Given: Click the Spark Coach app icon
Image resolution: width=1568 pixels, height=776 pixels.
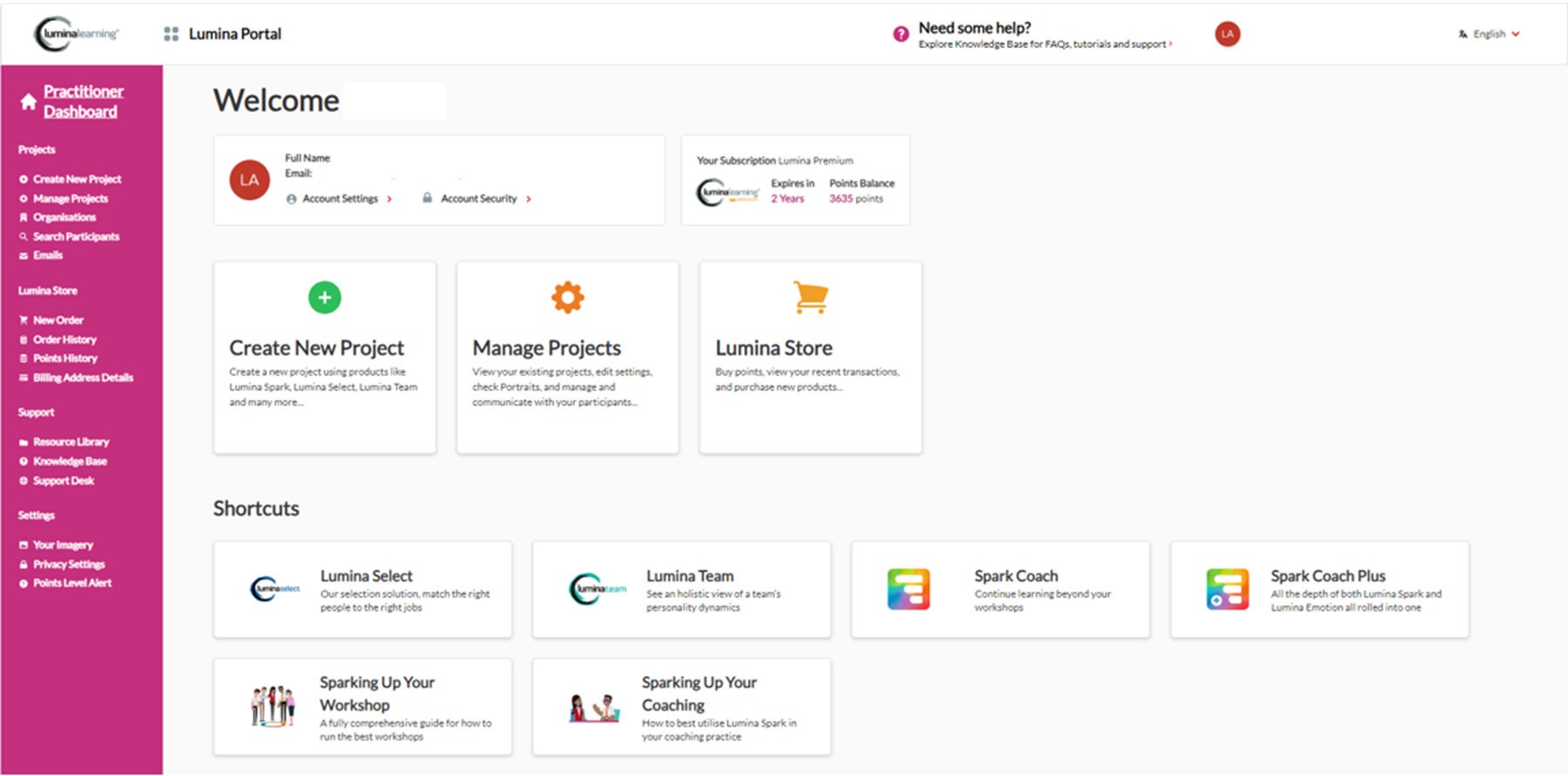Looking at the screenshot, I should tap(909, 590).
